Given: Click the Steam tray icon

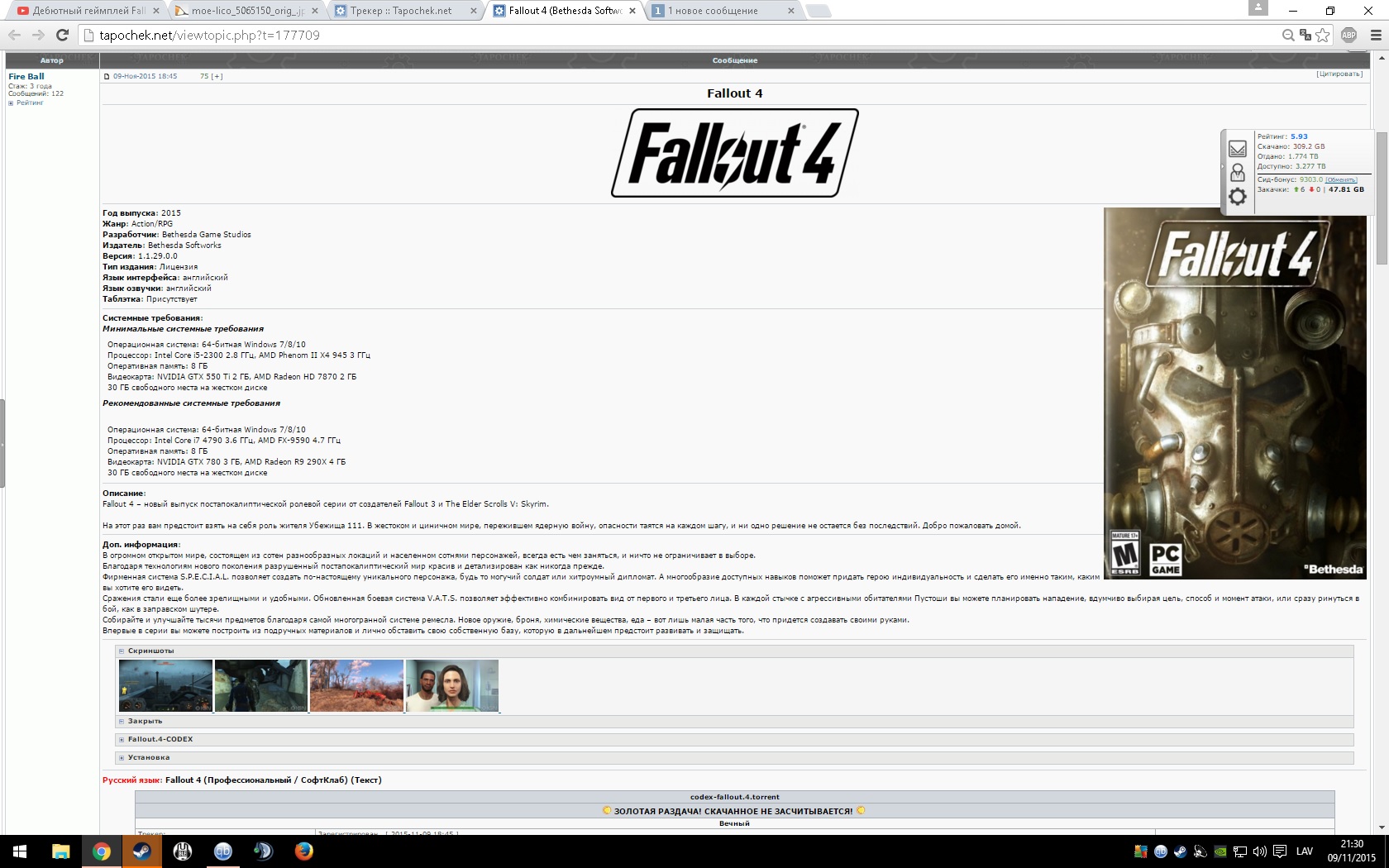Looking at the screenshot, I should click(1180, 851).
